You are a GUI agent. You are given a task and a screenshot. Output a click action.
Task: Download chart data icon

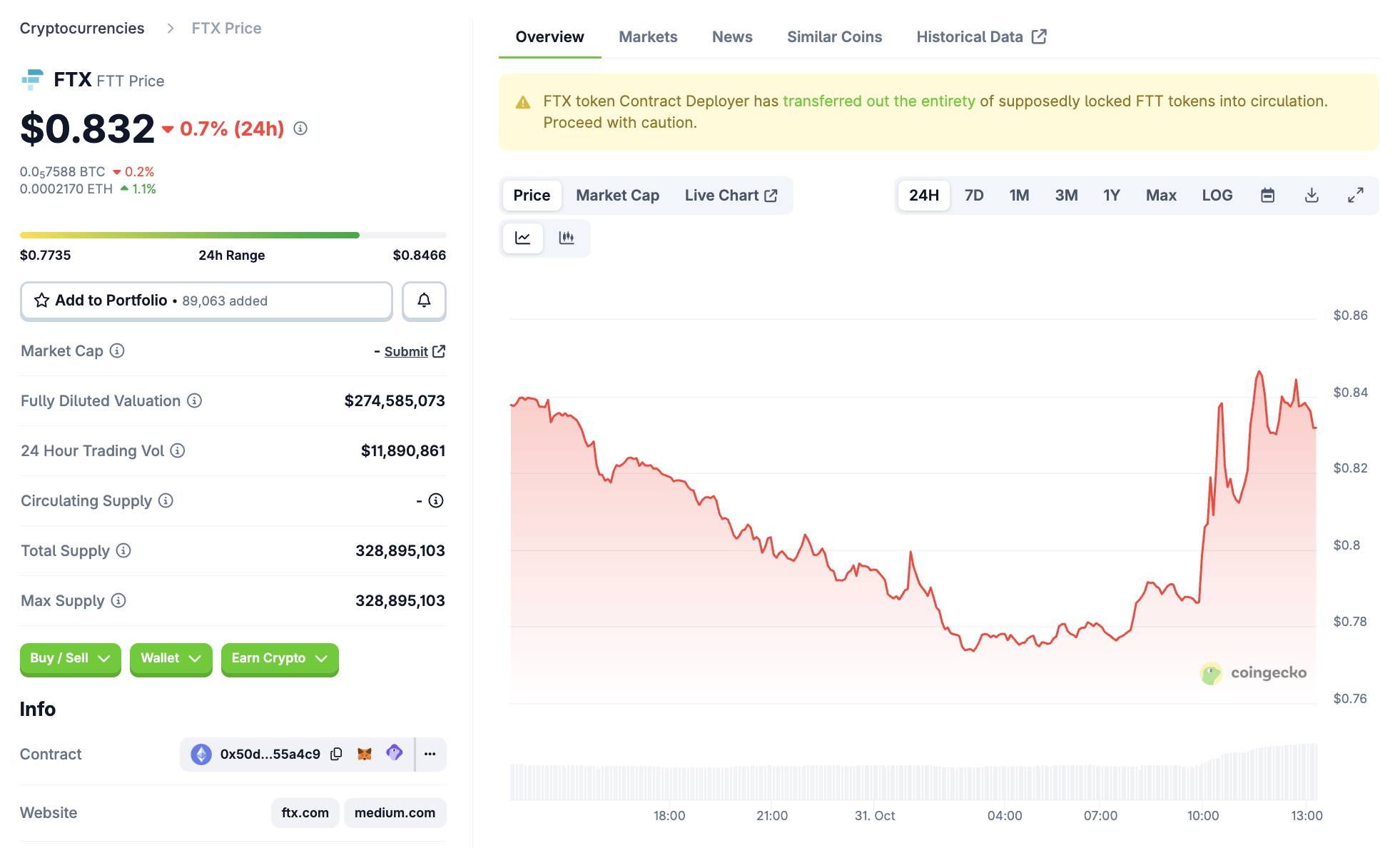[1312, 196]
